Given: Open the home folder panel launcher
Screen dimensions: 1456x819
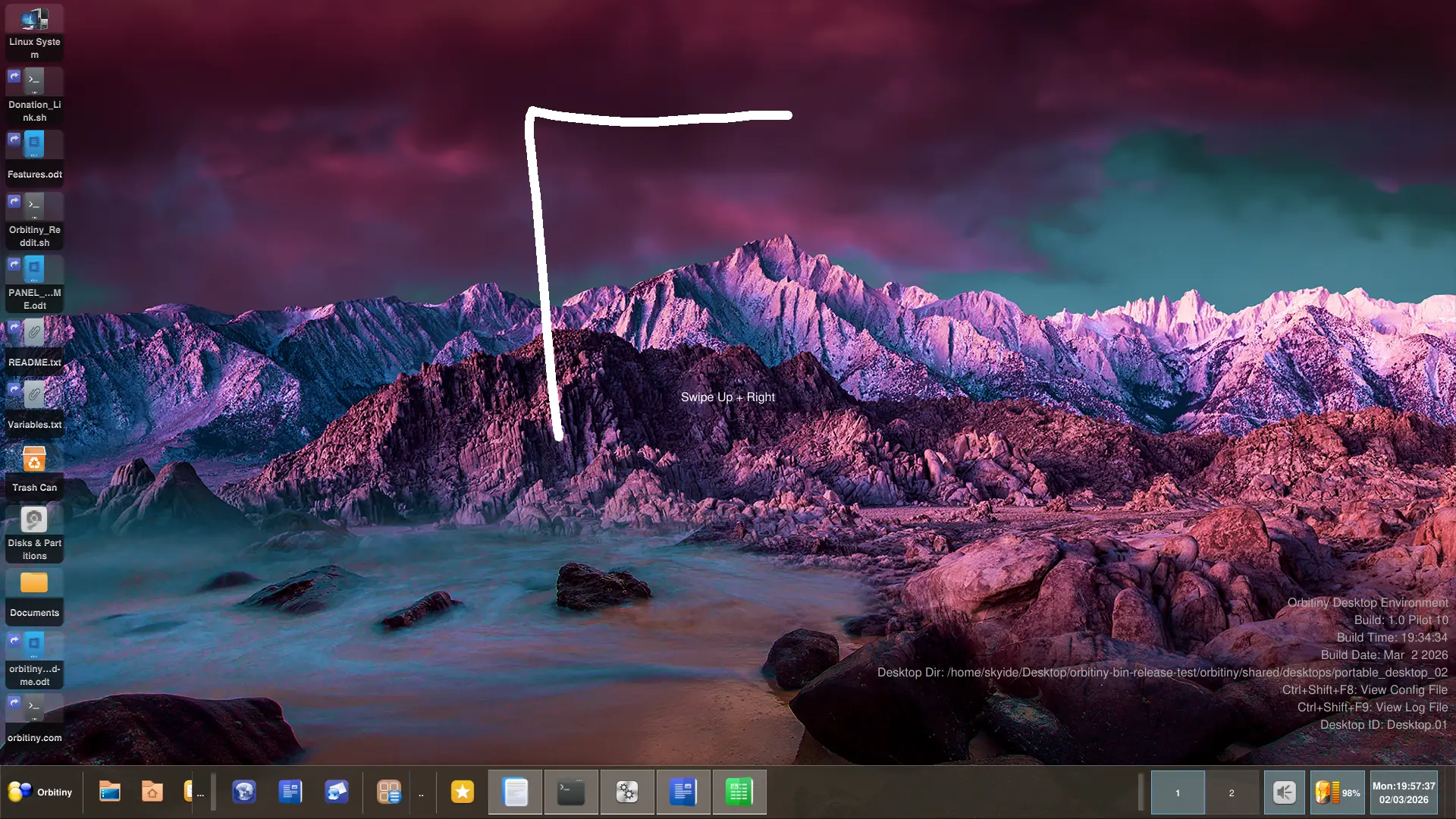Looking at the screenshot, I should (152, 792).
